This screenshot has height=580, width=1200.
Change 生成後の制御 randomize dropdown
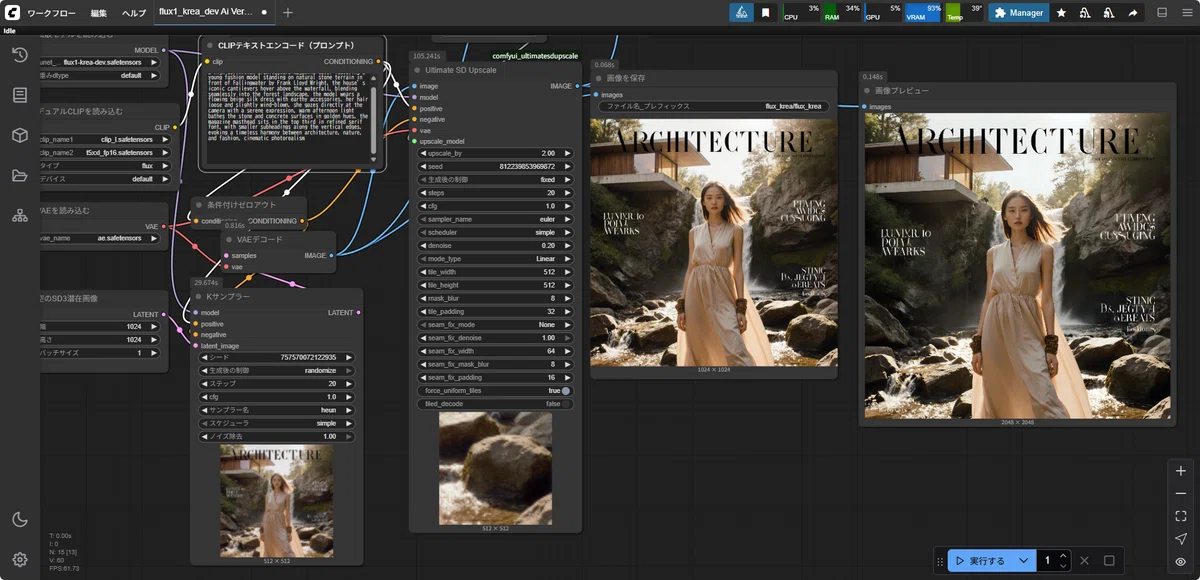(275, 370)
